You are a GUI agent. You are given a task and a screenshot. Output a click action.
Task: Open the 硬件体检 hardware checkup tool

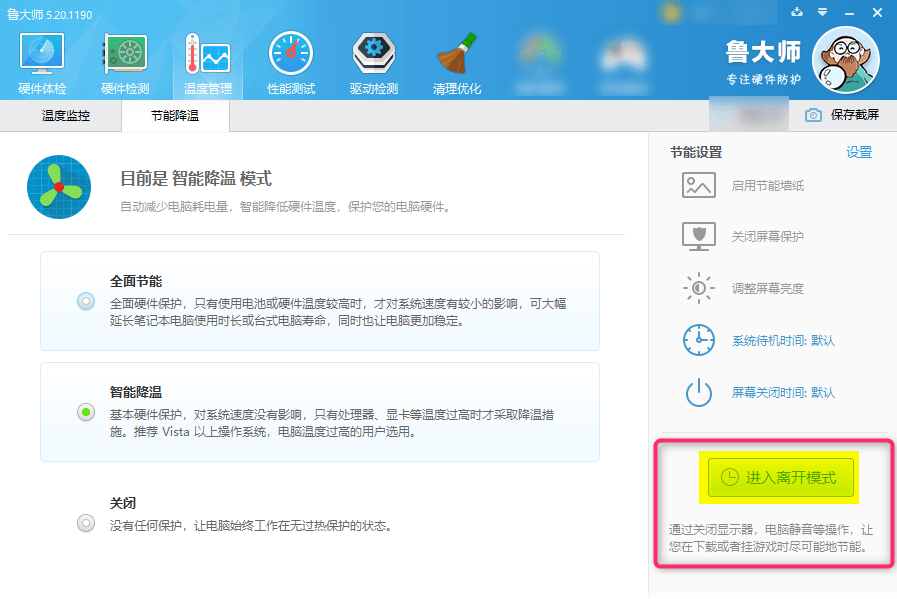(x=42, y=64)
